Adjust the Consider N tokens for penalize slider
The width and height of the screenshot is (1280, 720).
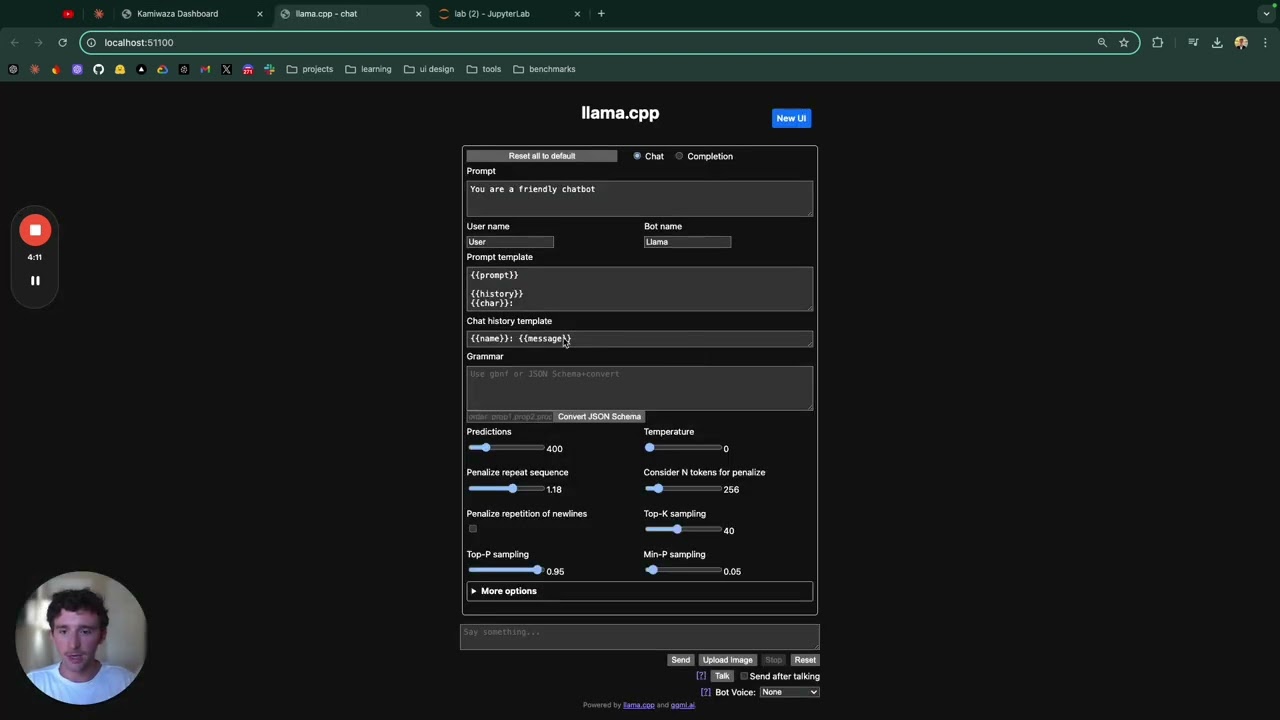pos(683,489)
